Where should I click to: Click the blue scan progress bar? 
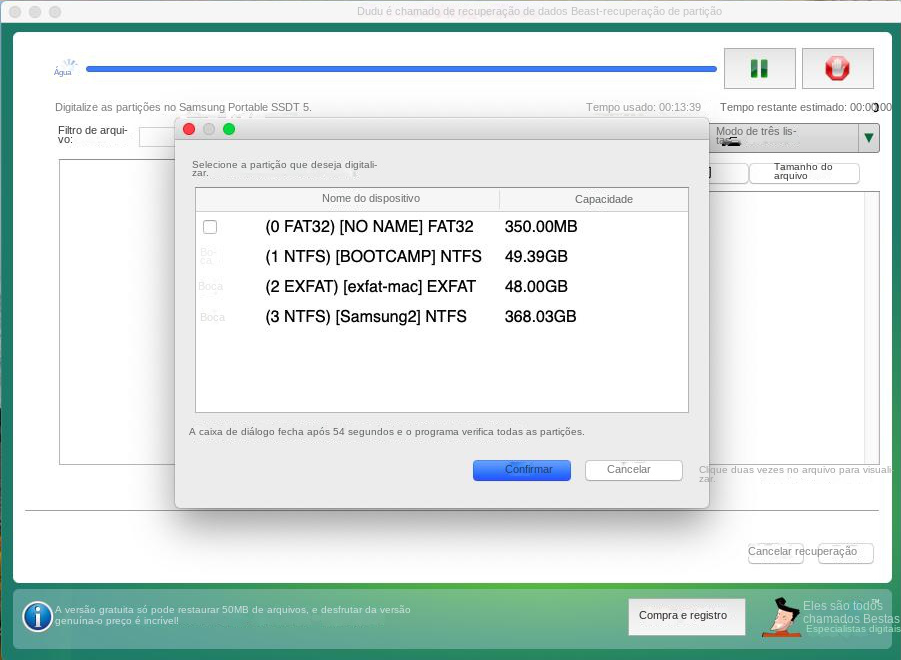(400, 69)
